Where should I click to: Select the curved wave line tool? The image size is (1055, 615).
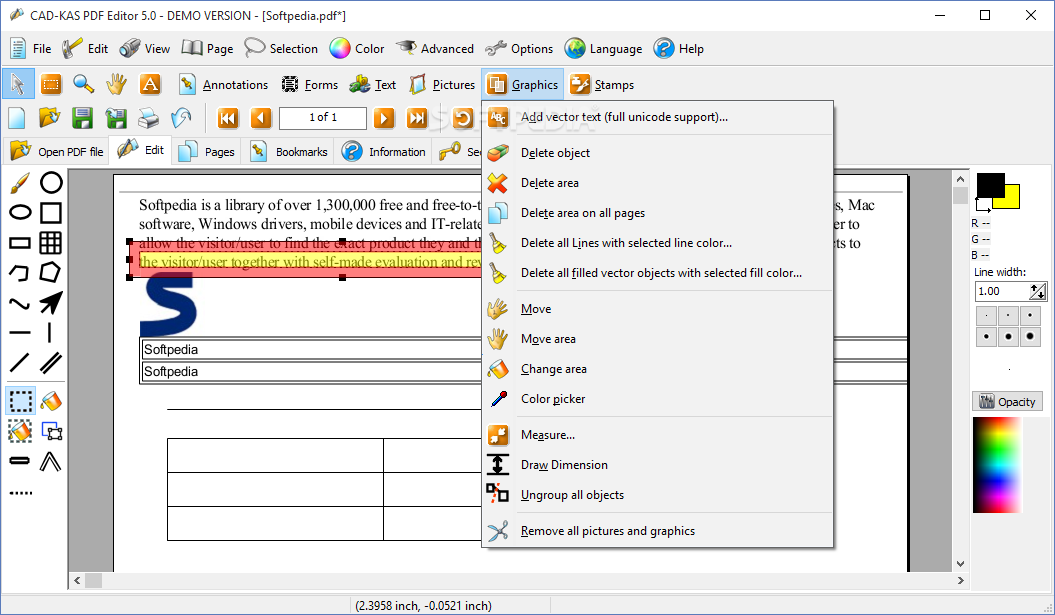point(20,303)
